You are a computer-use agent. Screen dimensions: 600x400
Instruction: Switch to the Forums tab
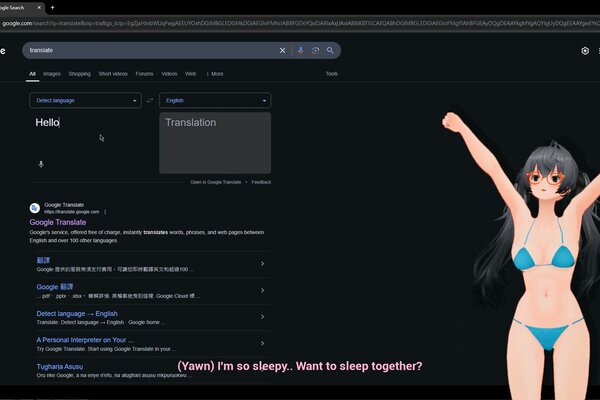(144, 74)
